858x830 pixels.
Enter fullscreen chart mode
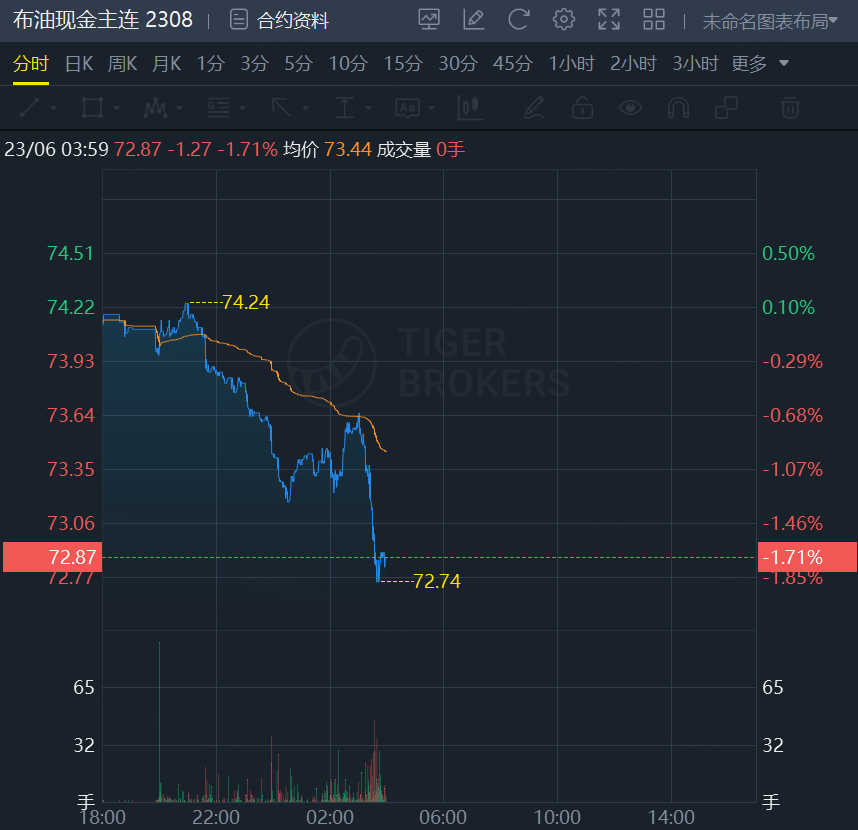tap(608, 19)
